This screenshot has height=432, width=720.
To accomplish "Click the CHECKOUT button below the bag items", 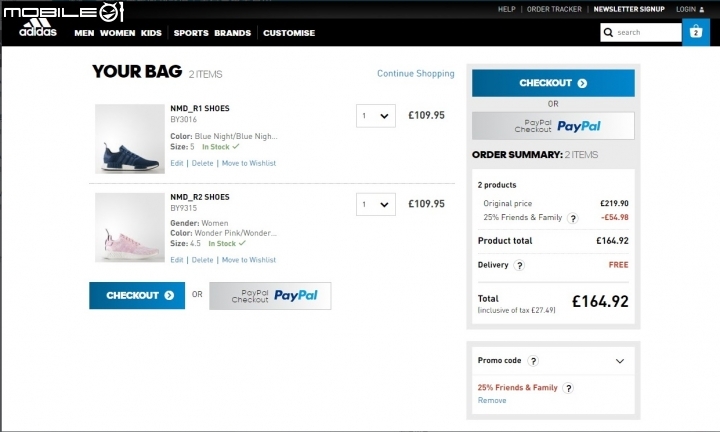I will coord(137,296).
